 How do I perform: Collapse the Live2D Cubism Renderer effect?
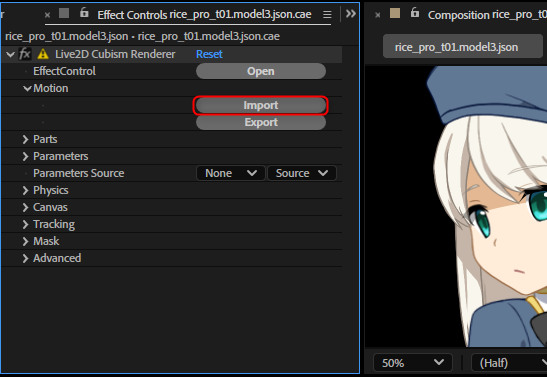pos(10,54)
